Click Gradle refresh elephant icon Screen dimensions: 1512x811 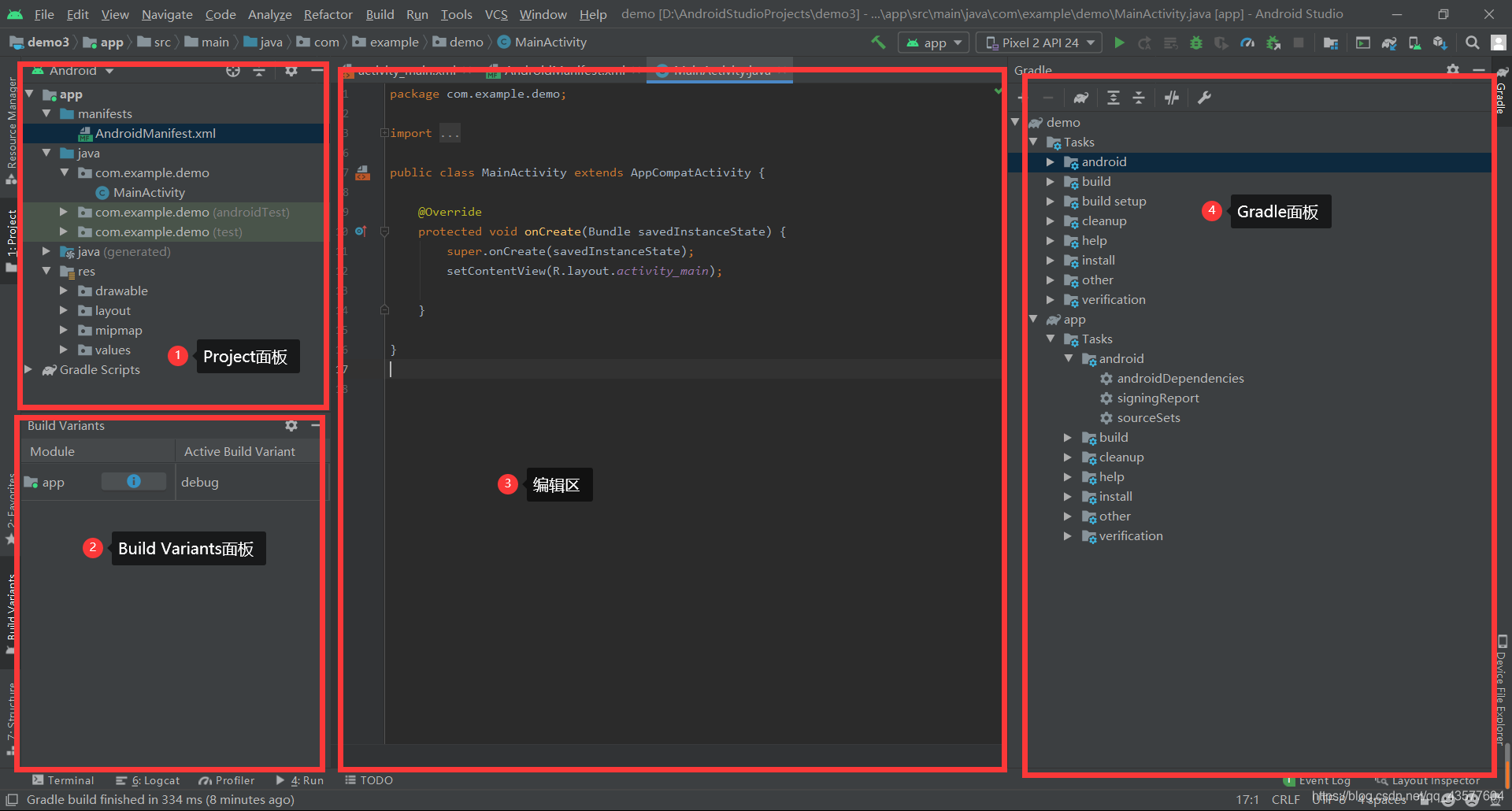[1080, 98]
